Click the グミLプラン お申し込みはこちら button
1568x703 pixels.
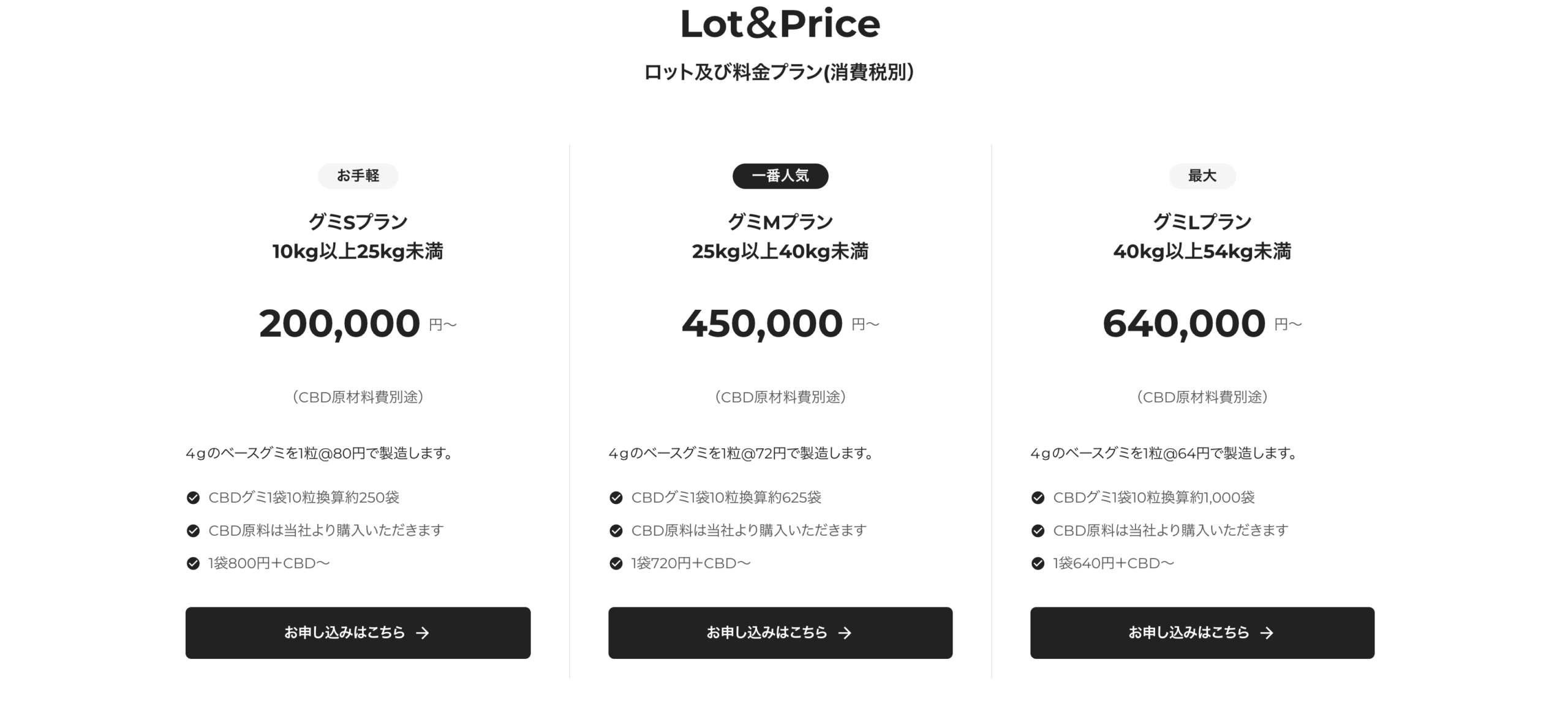(1202, 633)
